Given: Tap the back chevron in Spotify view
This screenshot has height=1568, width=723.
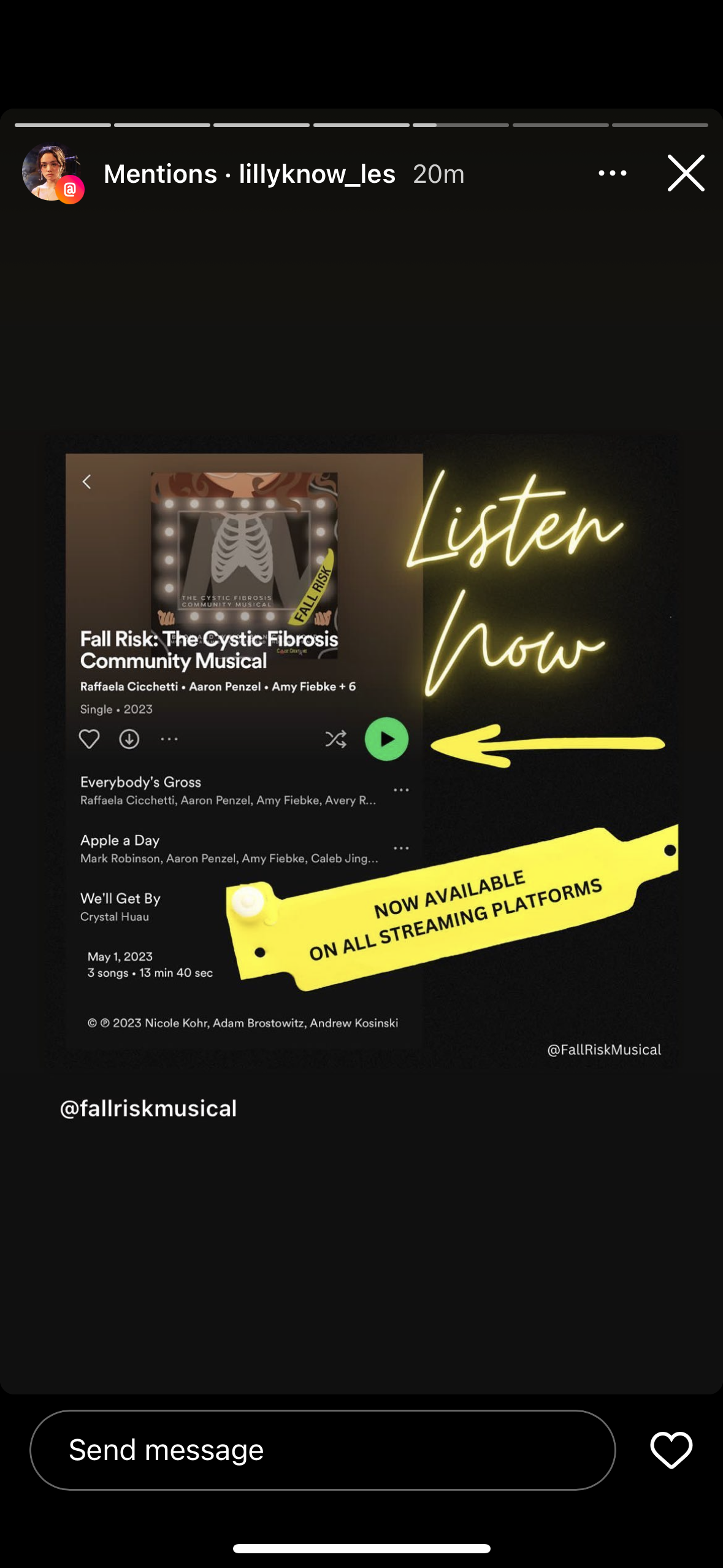Looking at the screenshot, I should 86,482.
